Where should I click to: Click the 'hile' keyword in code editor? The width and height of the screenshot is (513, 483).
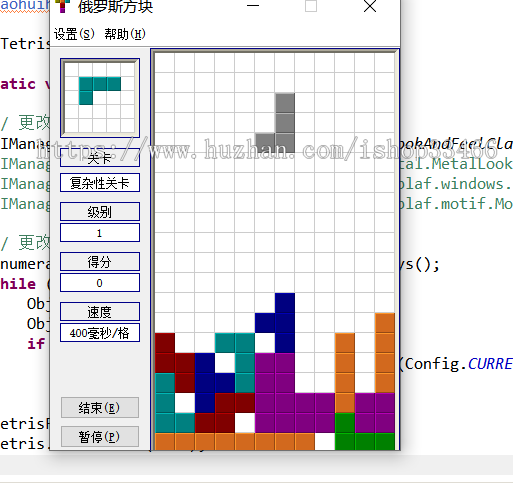(18, 284)
